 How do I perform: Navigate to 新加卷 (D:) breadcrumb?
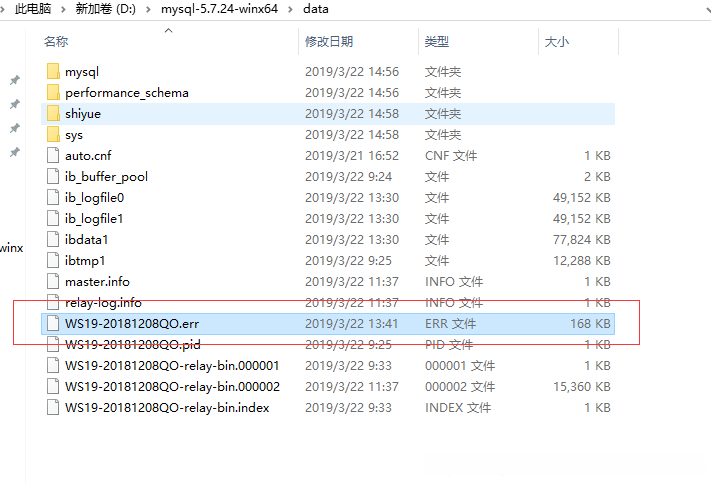point(106,9)
